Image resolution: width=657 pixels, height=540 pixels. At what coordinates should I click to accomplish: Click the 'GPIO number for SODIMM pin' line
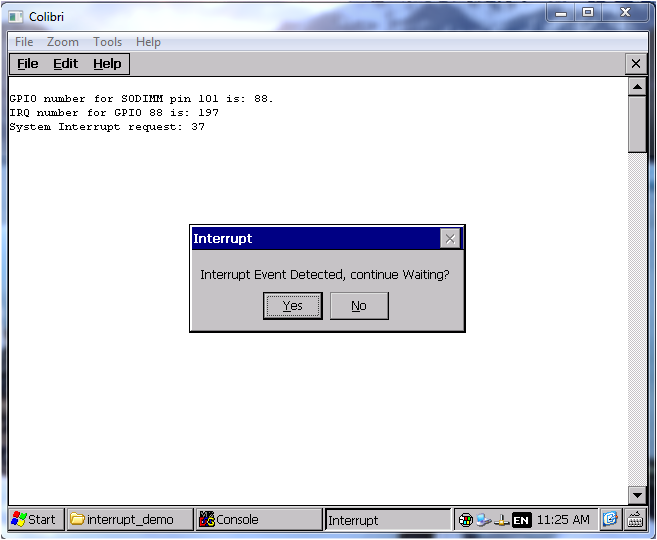click(x=141, y=99)
